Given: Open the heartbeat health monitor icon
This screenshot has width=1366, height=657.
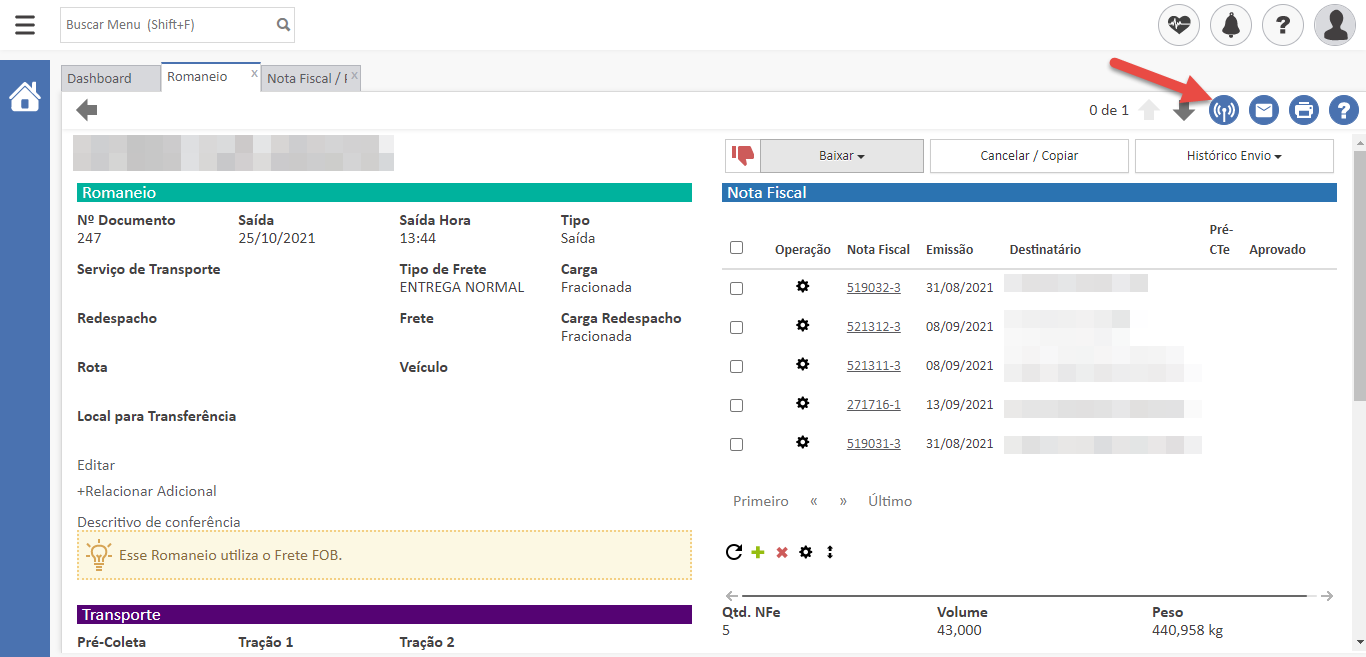Looking at the screenshot, I should [1179, 25].
